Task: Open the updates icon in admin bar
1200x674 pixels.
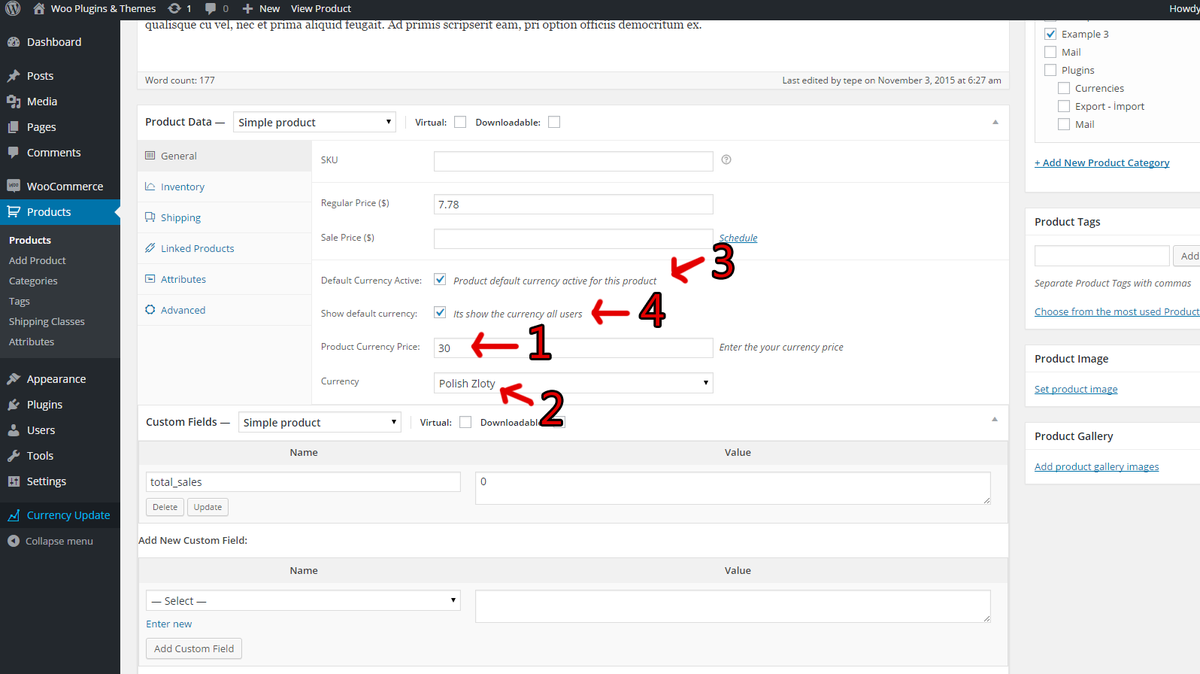Action: pos(175,9)
